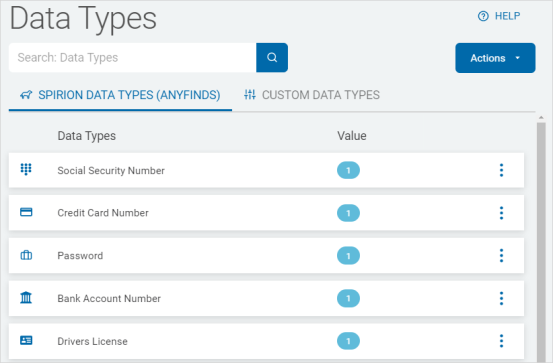Viewport: 553px width, 363px height.
Task: Switch to the Custom Data Types tab
Action: (312, 95)
